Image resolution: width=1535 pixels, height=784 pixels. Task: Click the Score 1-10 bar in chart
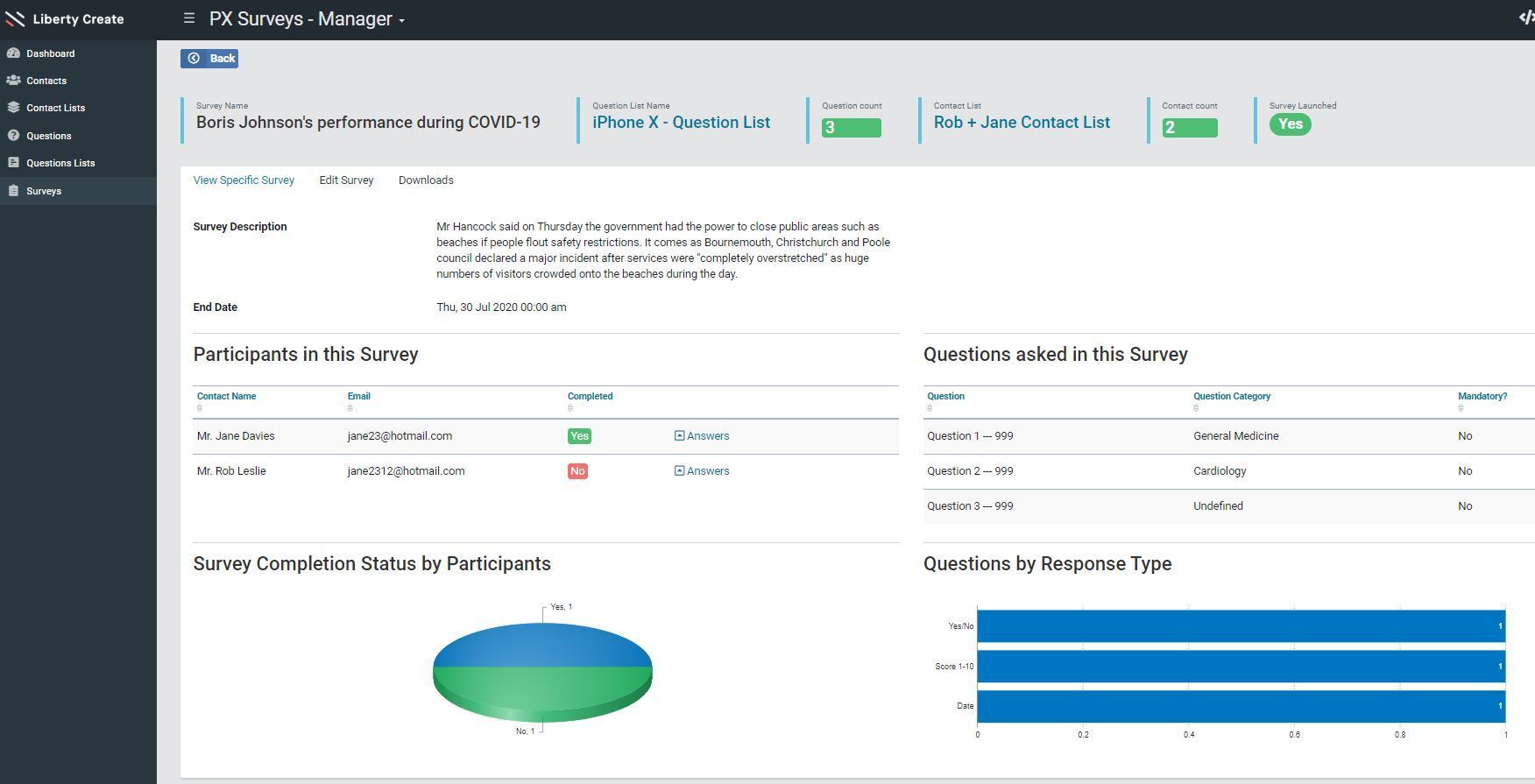pyautogui.click(x=1241, y=667)
